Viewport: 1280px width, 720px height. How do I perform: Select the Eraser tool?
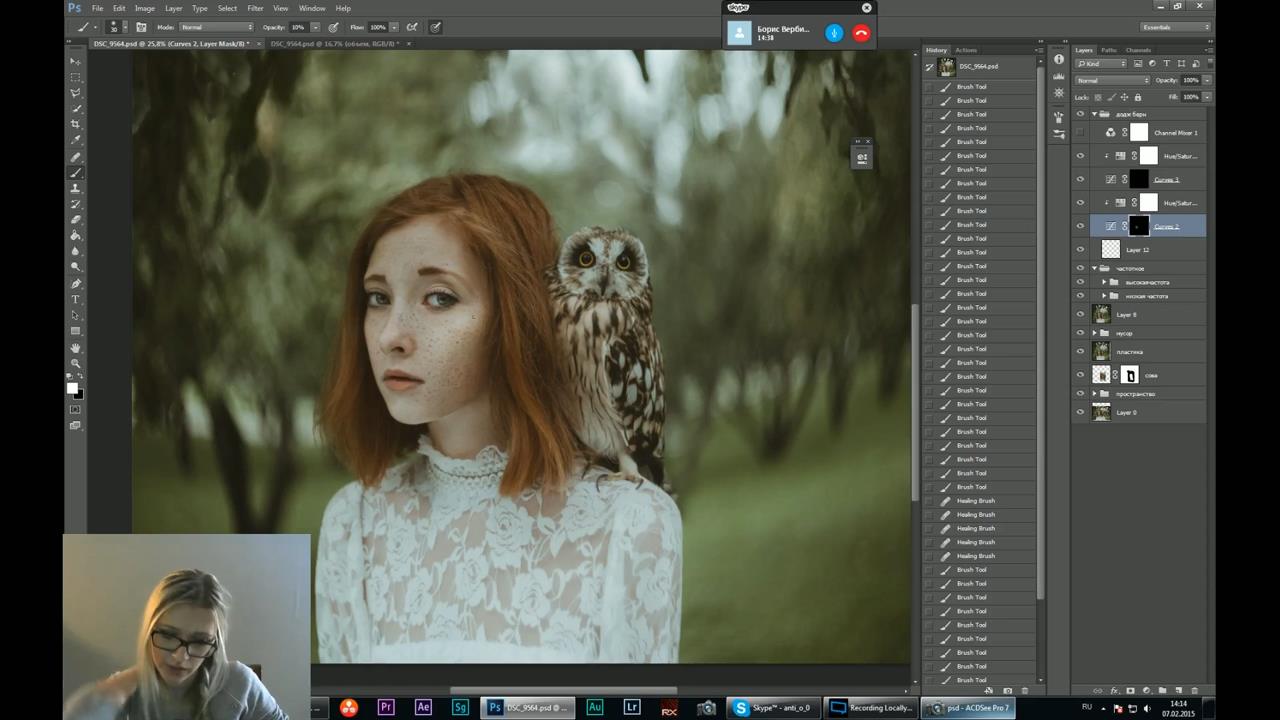click(75, 220)
